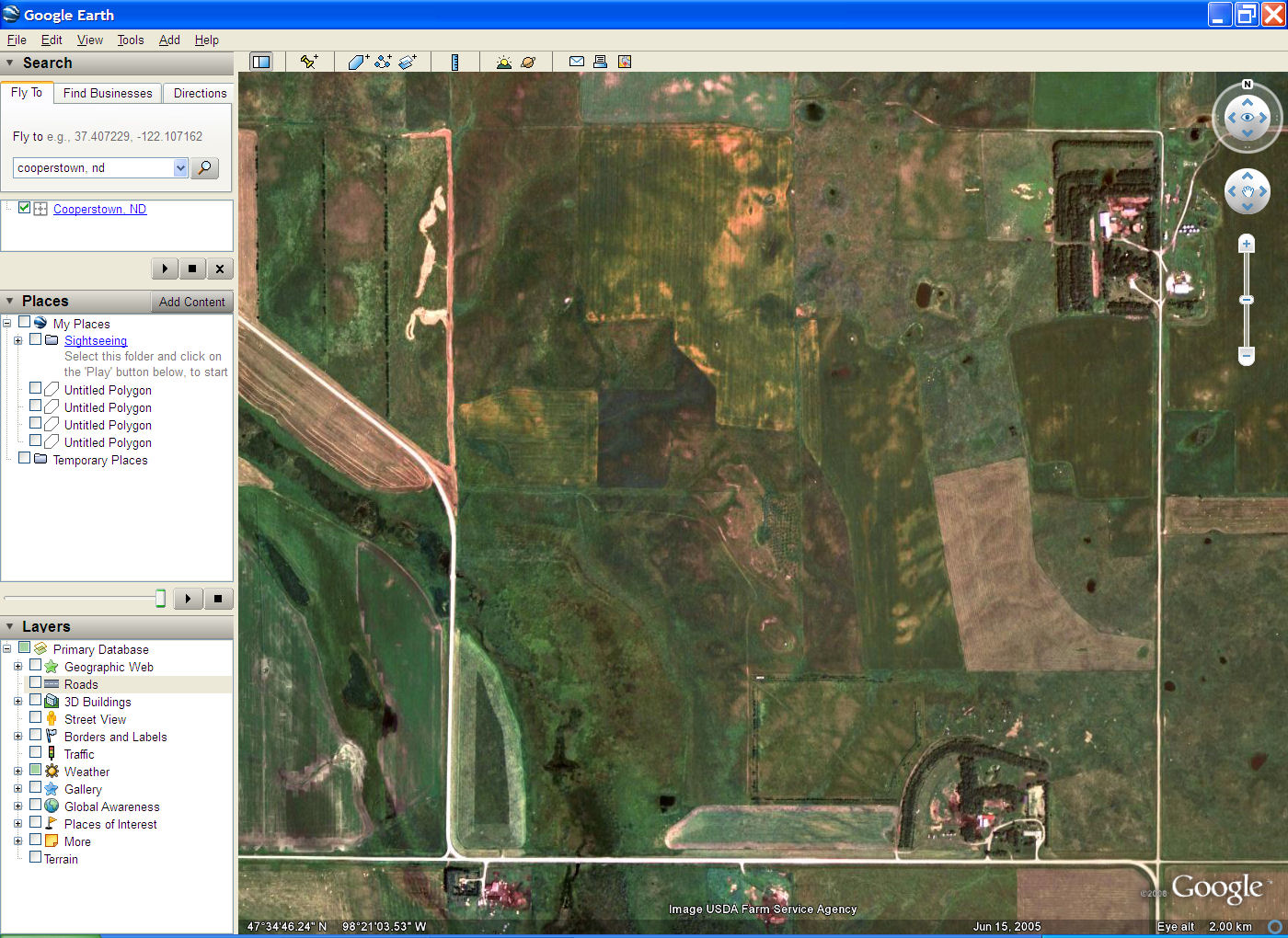The image size is (1288, 938).
Task: Select the Temporary Places tree row
Action: [100, 460]
